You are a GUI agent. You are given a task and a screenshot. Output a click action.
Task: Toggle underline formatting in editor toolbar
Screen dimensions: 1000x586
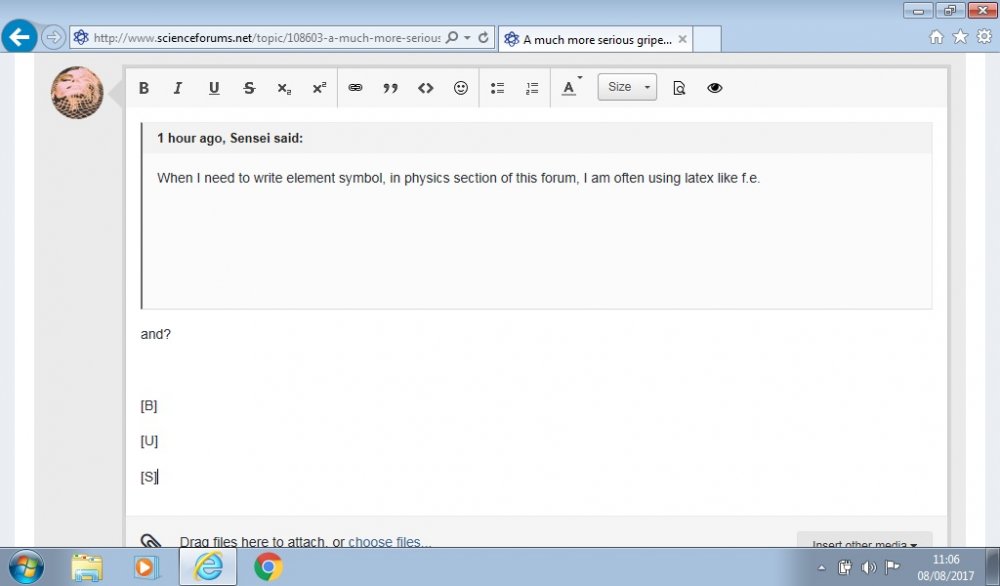pos(214,88)
